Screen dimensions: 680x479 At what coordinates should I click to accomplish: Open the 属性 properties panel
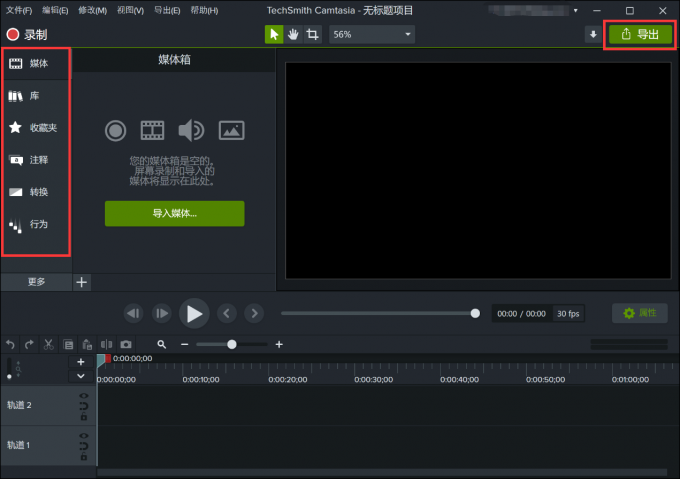click(x=640, y=313)
